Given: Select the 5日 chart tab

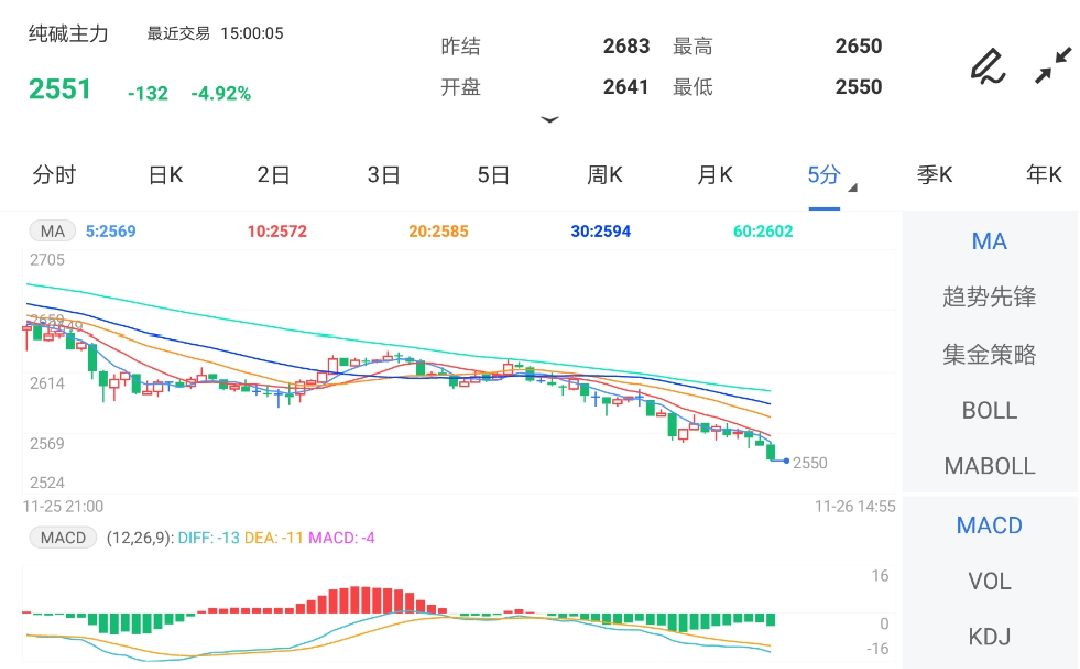Looking at the screenshot, I should (x=493, y=174).
